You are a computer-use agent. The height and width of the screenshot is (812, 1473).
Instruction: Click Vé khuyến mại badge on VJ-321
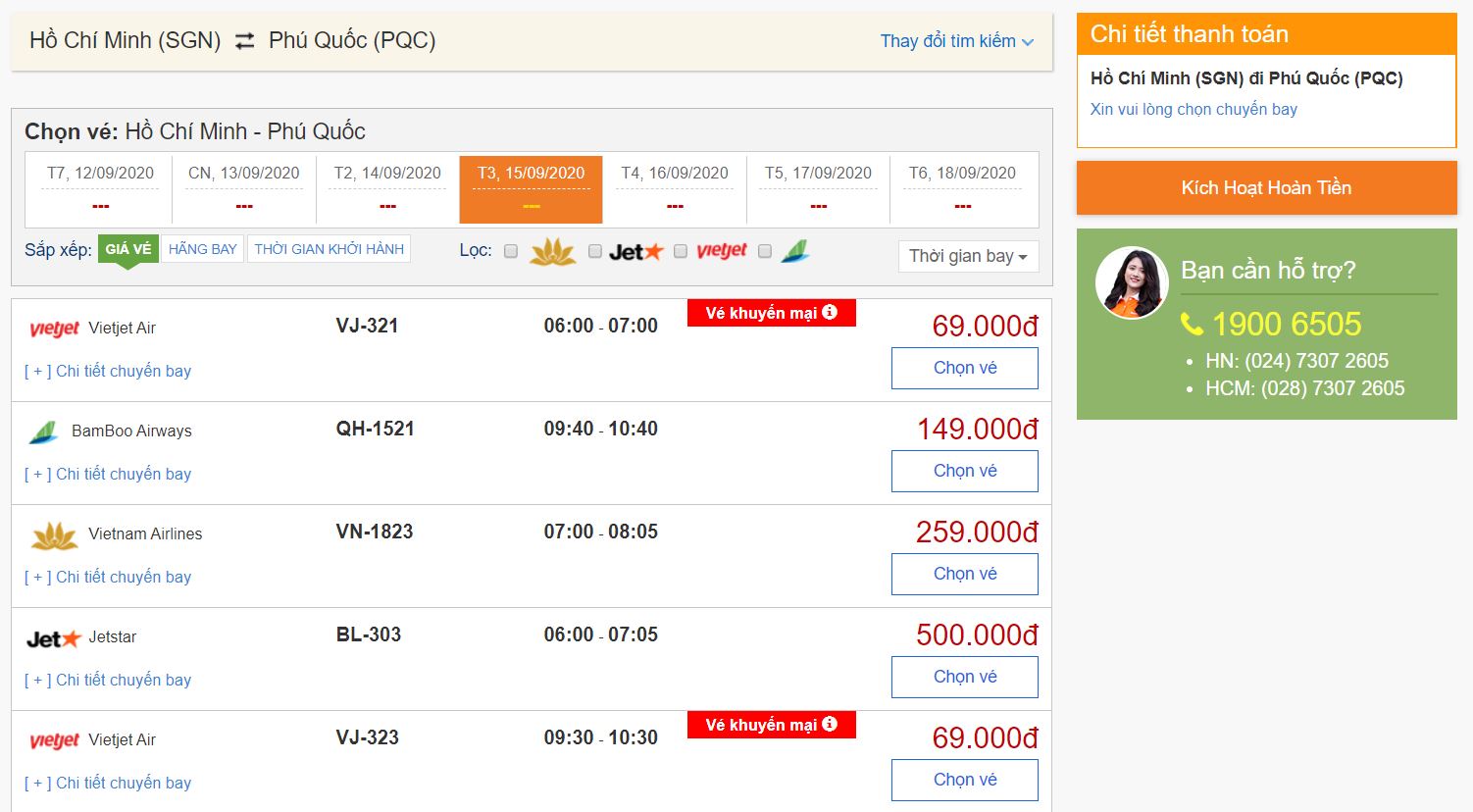(772, 313)
